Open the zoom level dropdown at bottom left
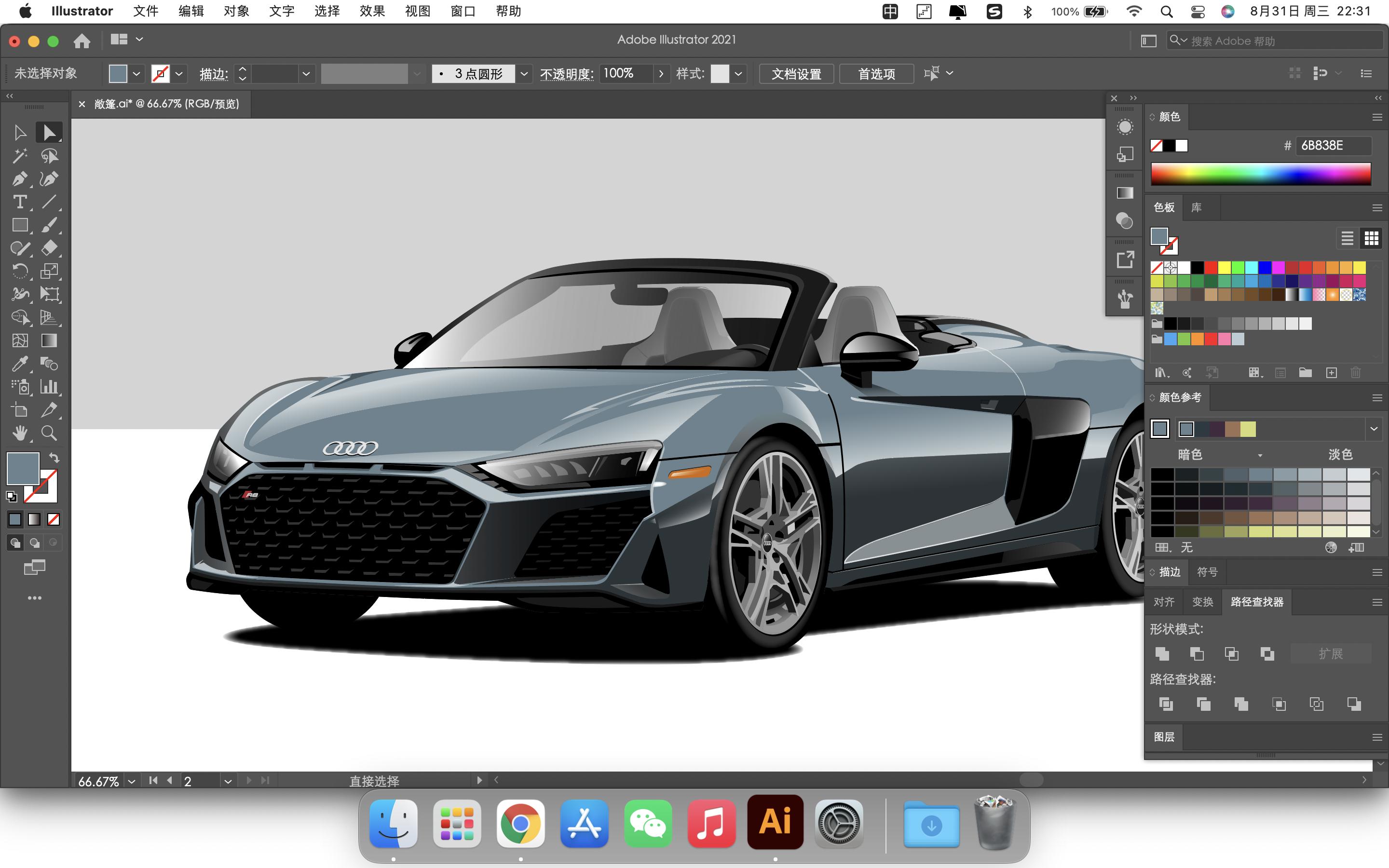Screen dimensions: 1389x868 pyautogui.click(x=132, y=781)
